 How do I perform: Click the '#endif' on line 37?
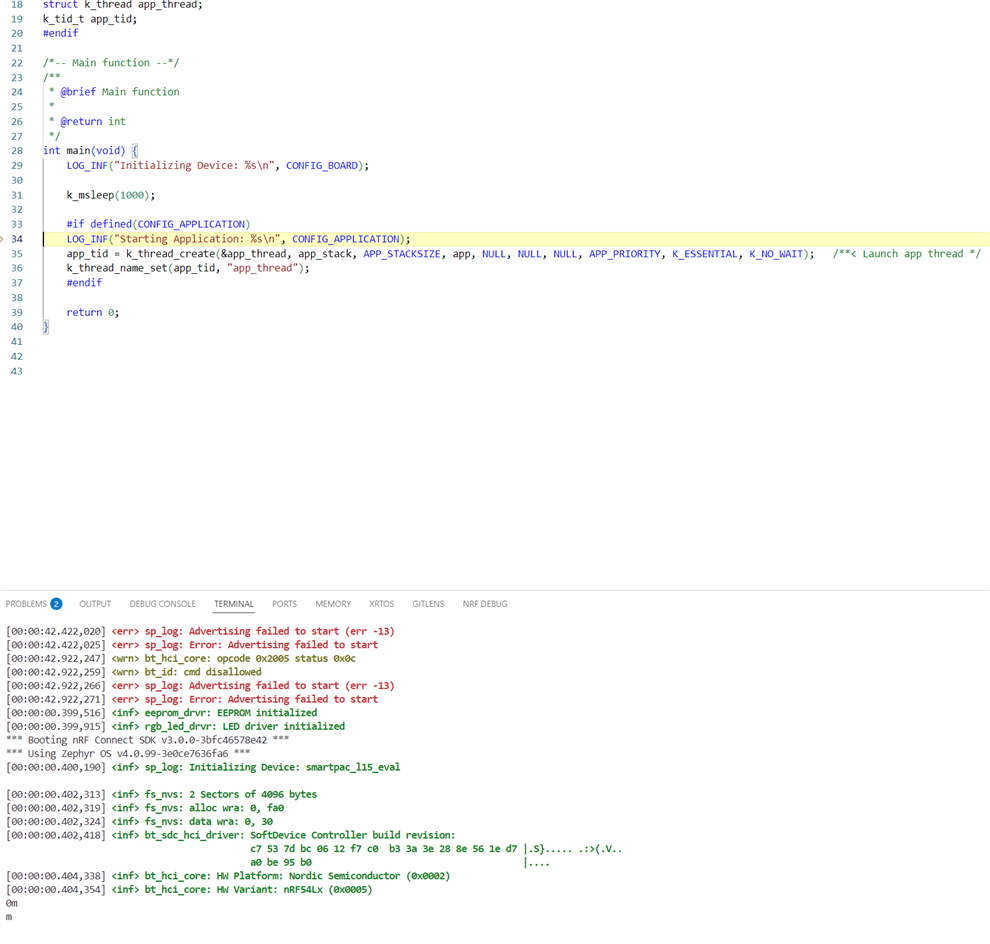click(84, 283)
